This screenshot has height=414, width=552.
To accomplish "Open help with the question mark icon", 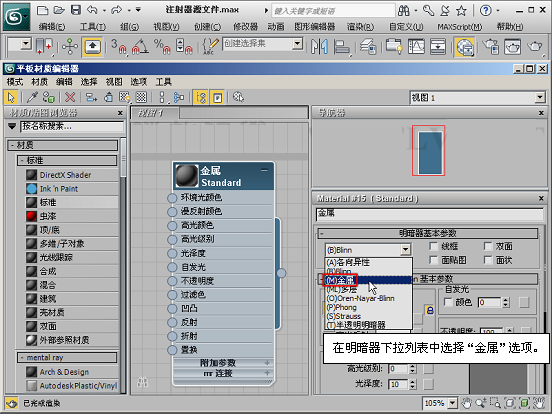I will coord(485,11).
